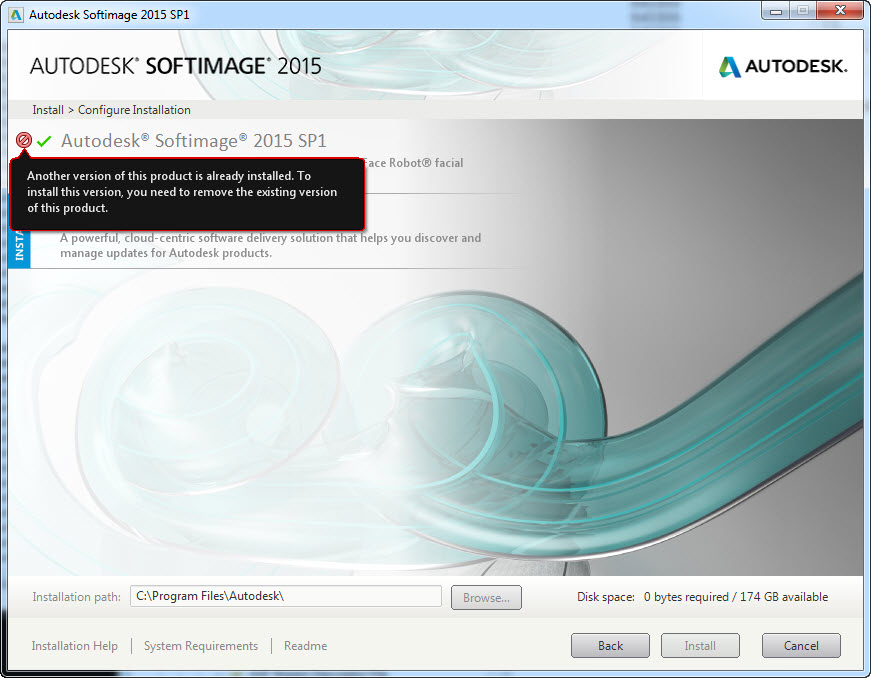Click the Autodesk logo in the header

pyautogui.click(x=783, y=66)
